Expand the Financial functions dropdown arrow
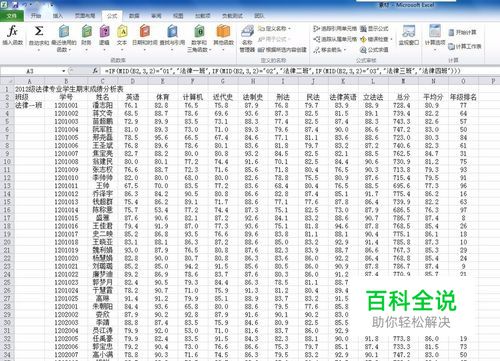Image resolution: width=500 pixels, height=361 pixels. [86, 50]
